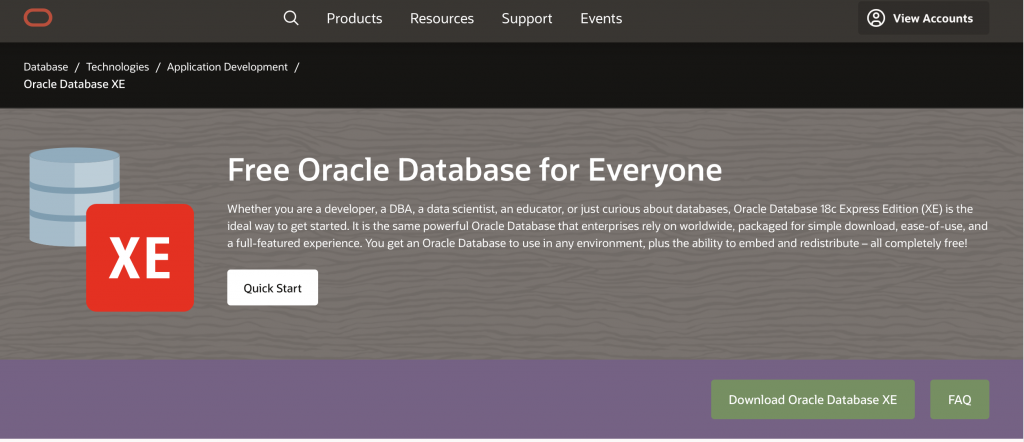The height and width of the screenshot is (442, 1024).
Task: Open search with the magnifier icon
Action: pos(291,18)
